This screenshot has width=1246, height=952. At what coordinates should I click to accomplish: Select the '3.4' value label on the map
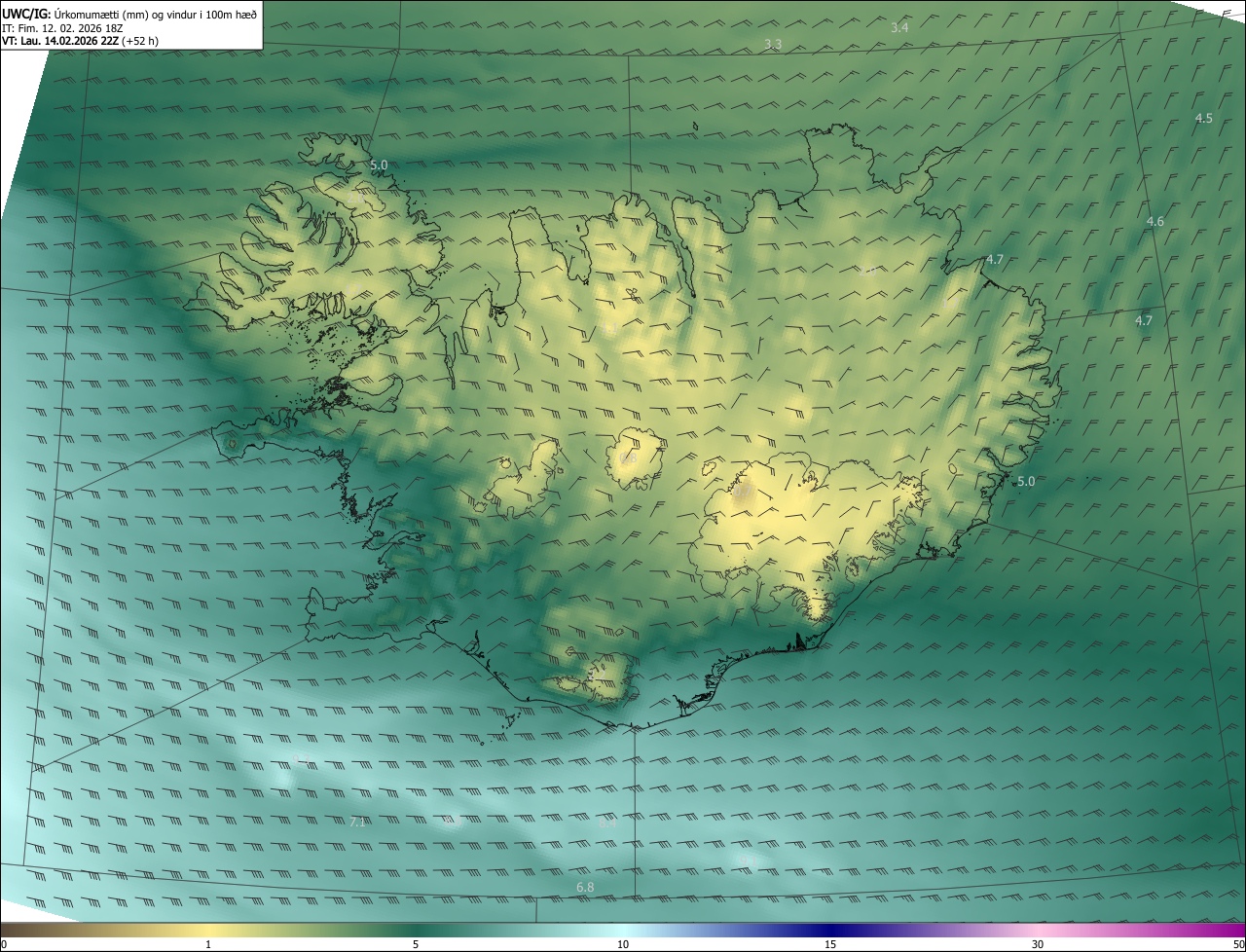click(899, 27)
